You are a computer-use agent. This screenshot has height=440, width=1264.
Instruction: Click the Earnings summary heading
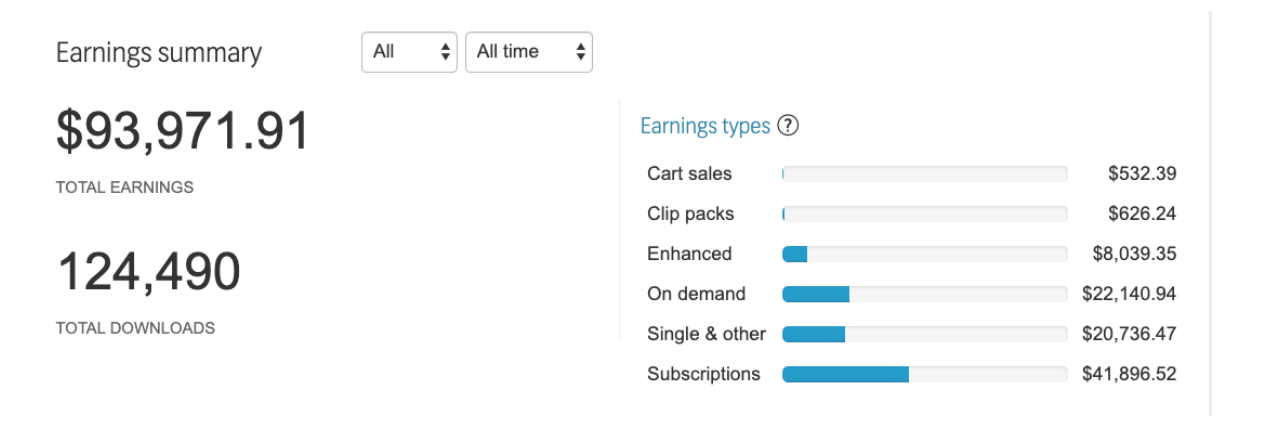point(158,53)
